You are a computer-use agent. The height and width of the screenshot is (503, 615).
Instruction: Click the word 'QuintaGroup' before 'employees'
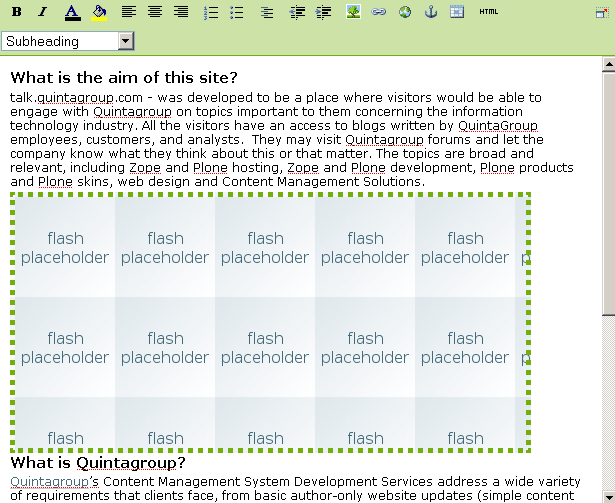pyautogui.click(x=498, y=126)
